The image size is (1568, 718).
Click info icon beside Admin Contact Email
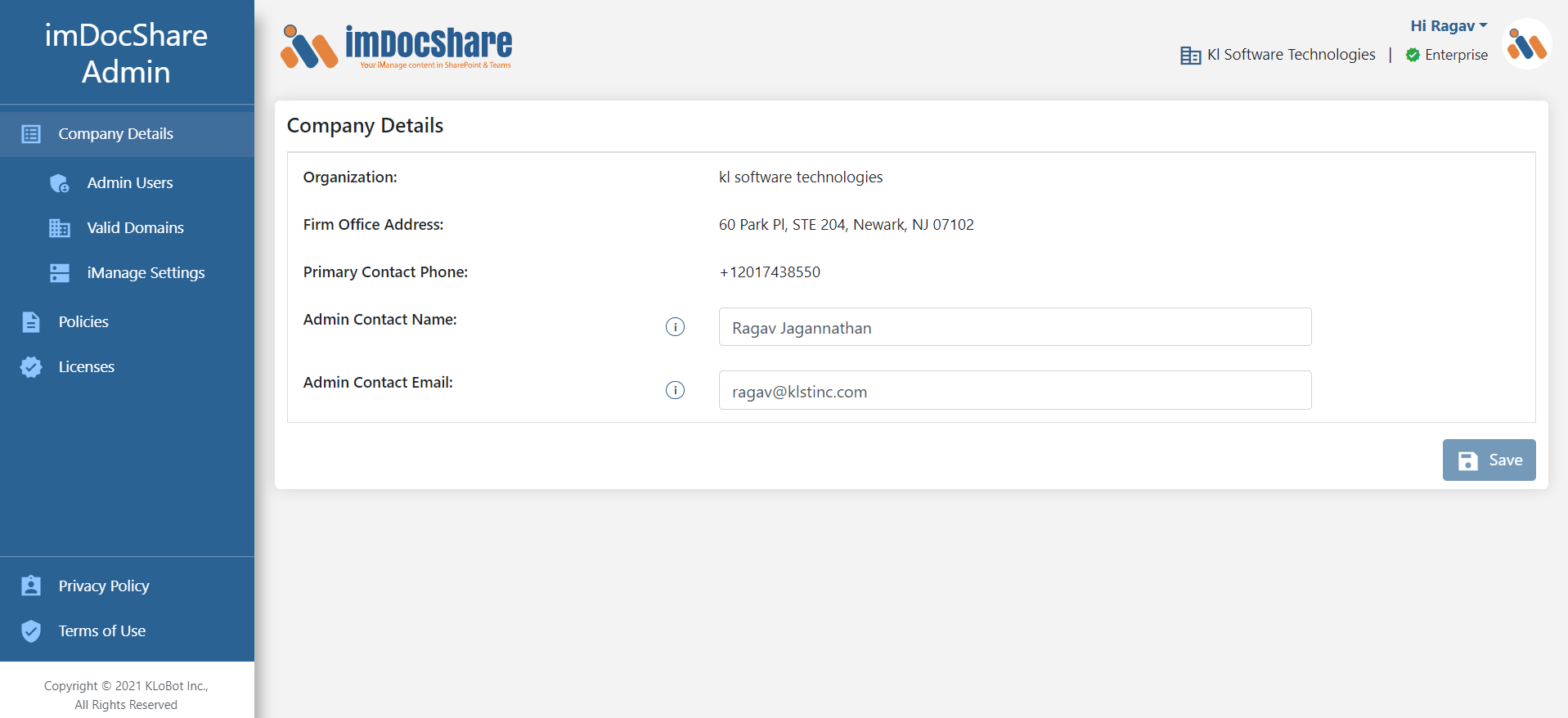coord(675,390)
